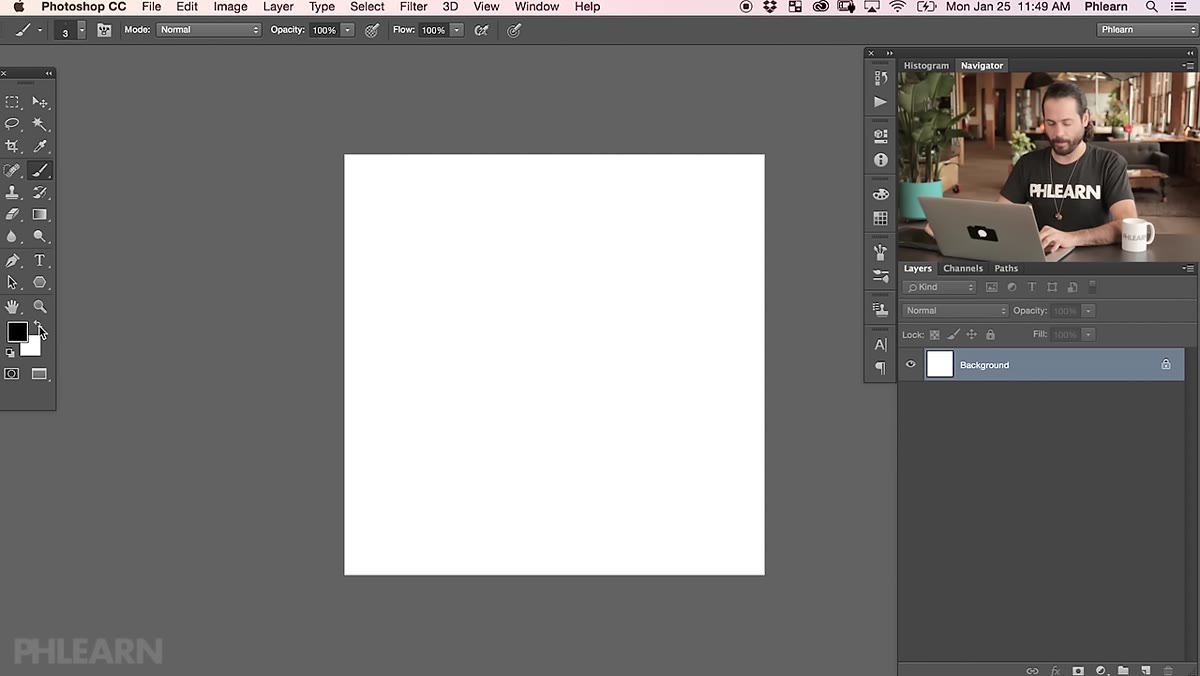The height and width of the screenshot is (676, 1200).
Task: Select the Eraser tool
Action: [x=13, y=214]
